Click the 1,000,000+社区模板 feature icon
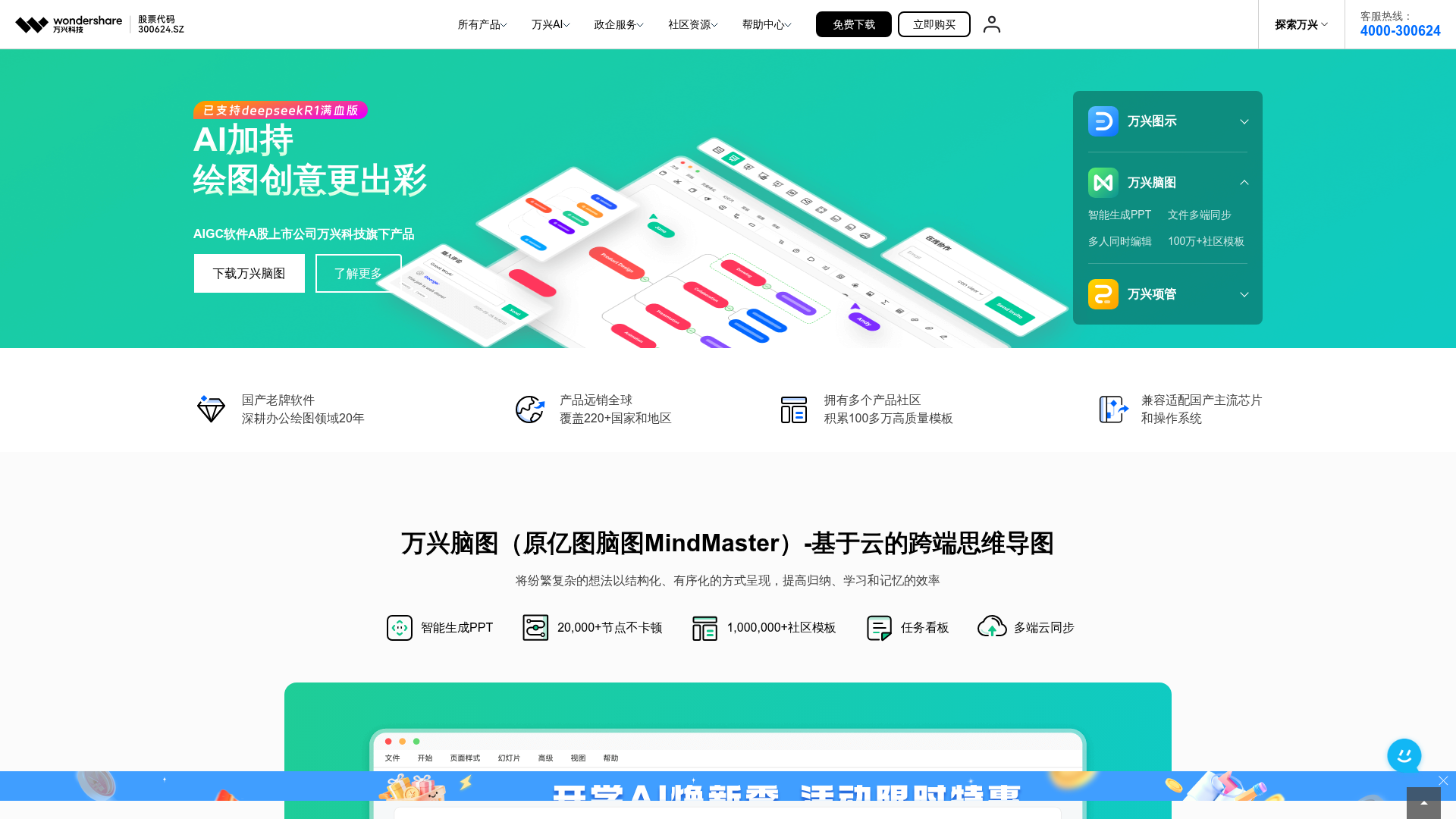This screenshot has height=819, width=1456. [704, 628]
